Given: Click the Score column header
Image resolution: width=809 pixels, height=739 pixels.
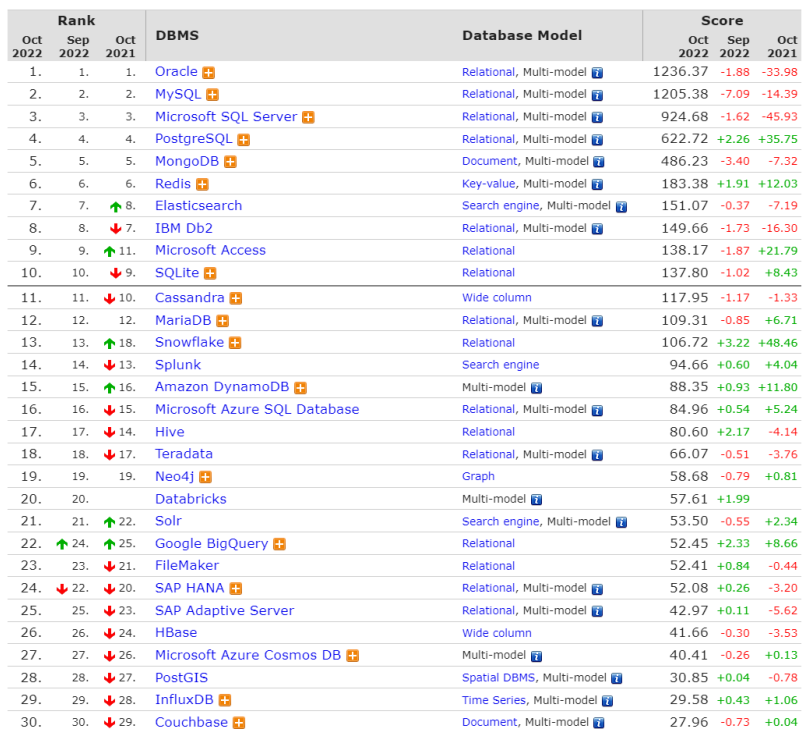Looking at the screenshot, I should 722,21.
